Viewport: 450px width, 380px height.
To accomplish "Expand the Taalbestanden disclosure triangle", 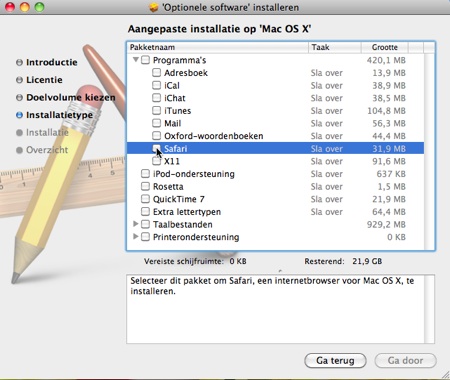I will (x=135, y=224).
